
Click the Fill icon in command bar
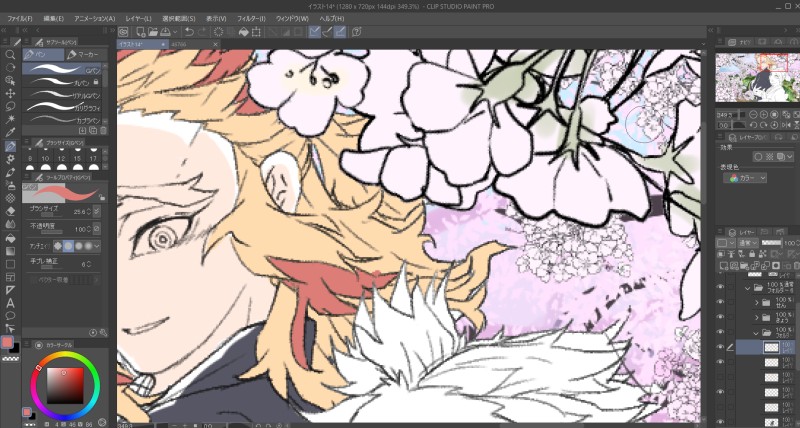[244, 32]
